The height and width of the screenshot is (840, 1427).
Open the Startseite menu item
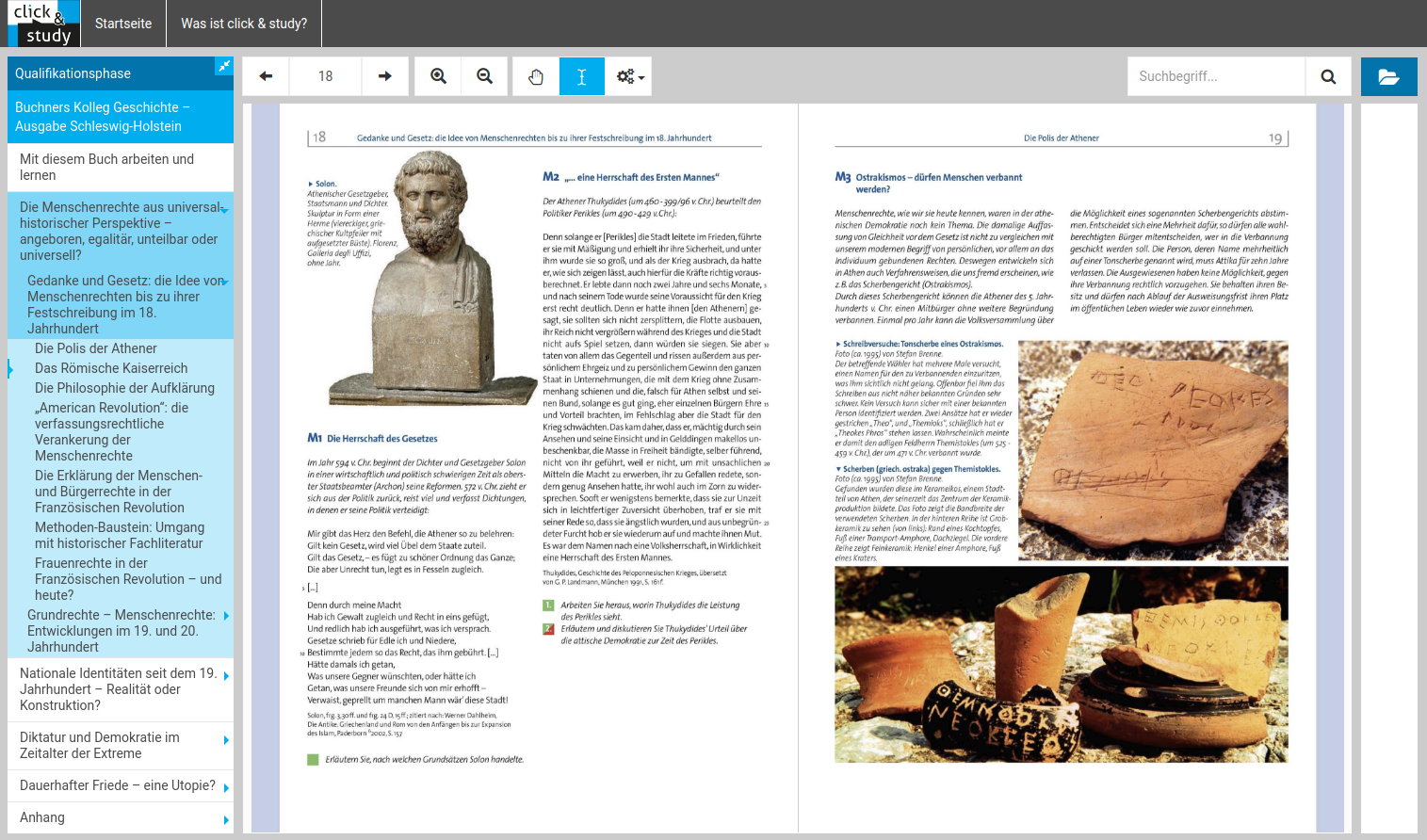123,24
